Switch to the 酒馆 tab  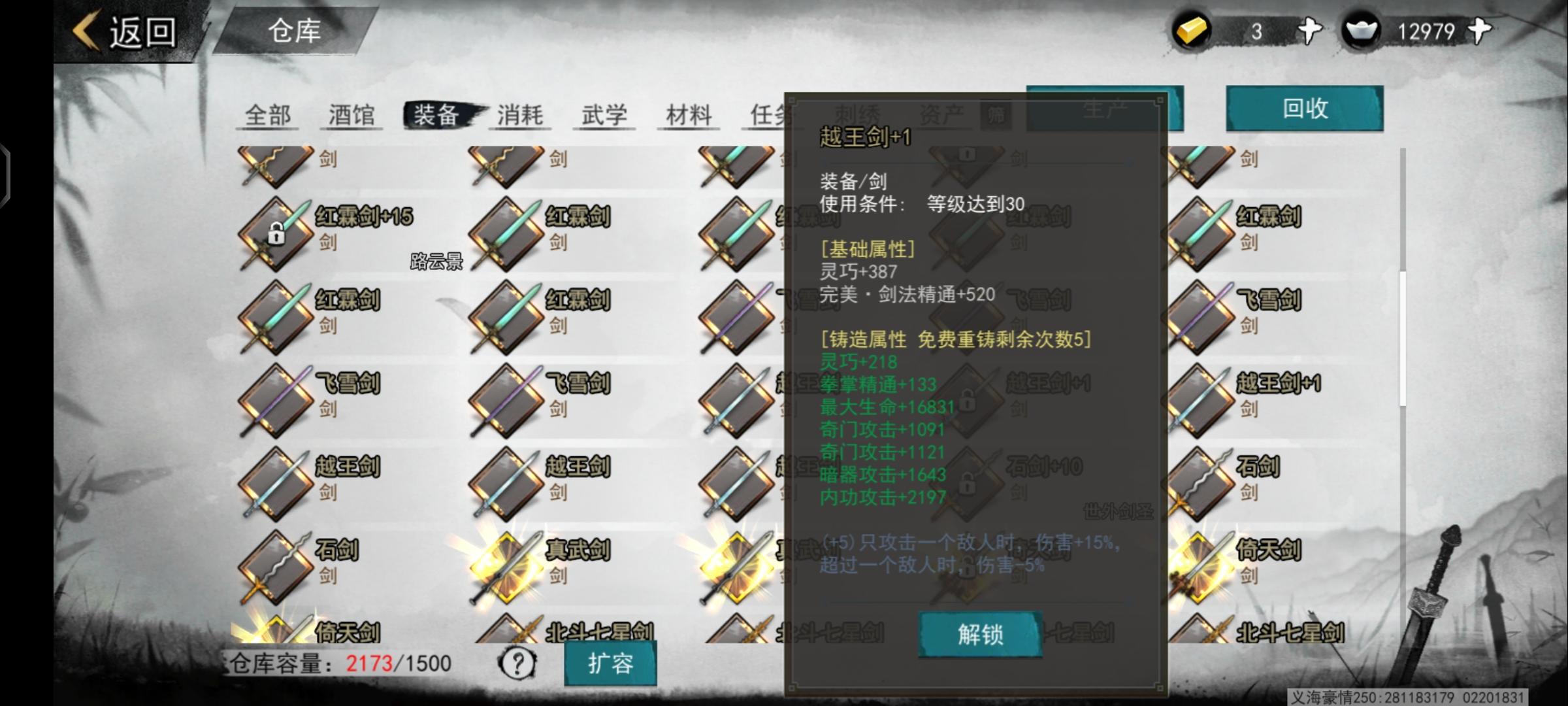(351, 115)
